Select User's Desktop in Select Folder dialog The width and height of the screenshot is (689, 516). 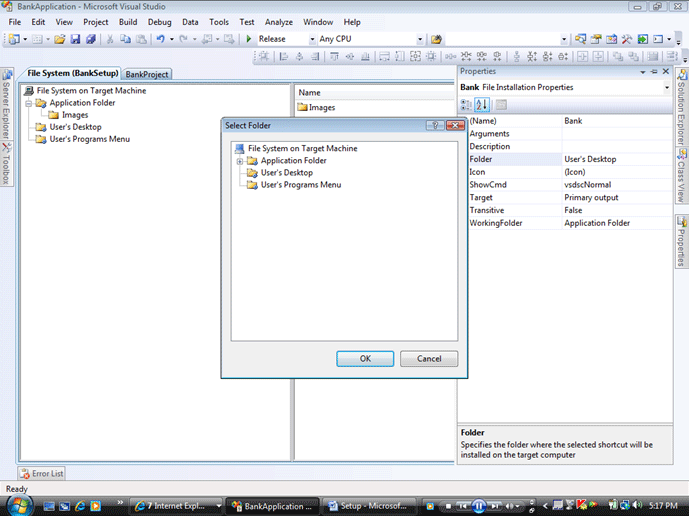286,173
